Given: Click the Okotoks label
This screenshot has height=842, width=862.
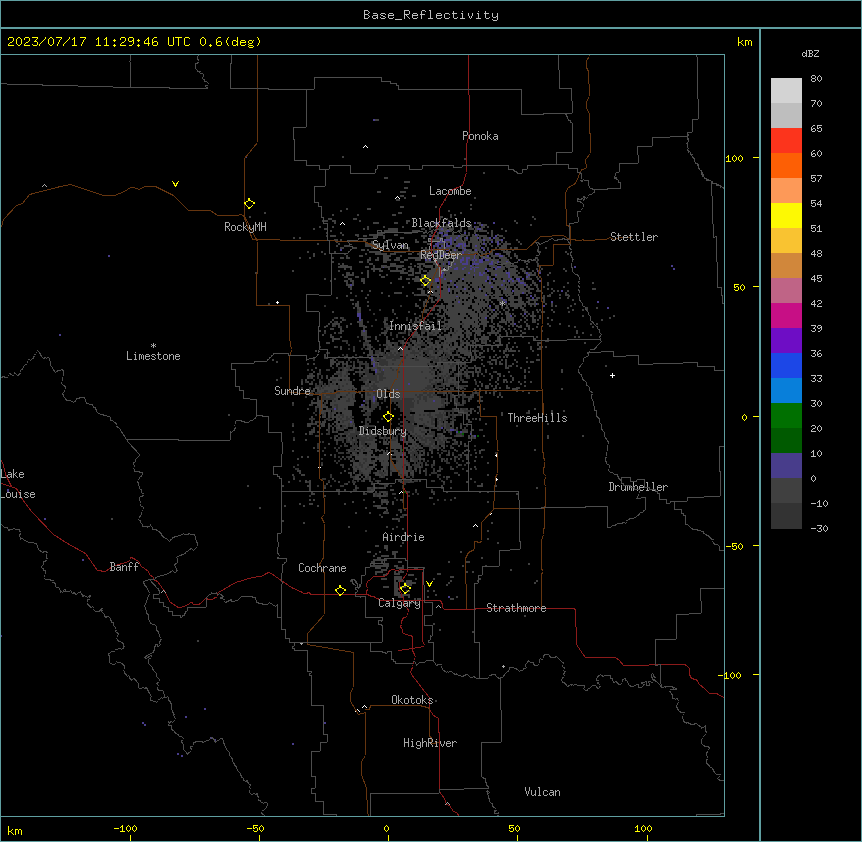Looking at the screenshot, I should pyautogui.click(x=412, y=700).
